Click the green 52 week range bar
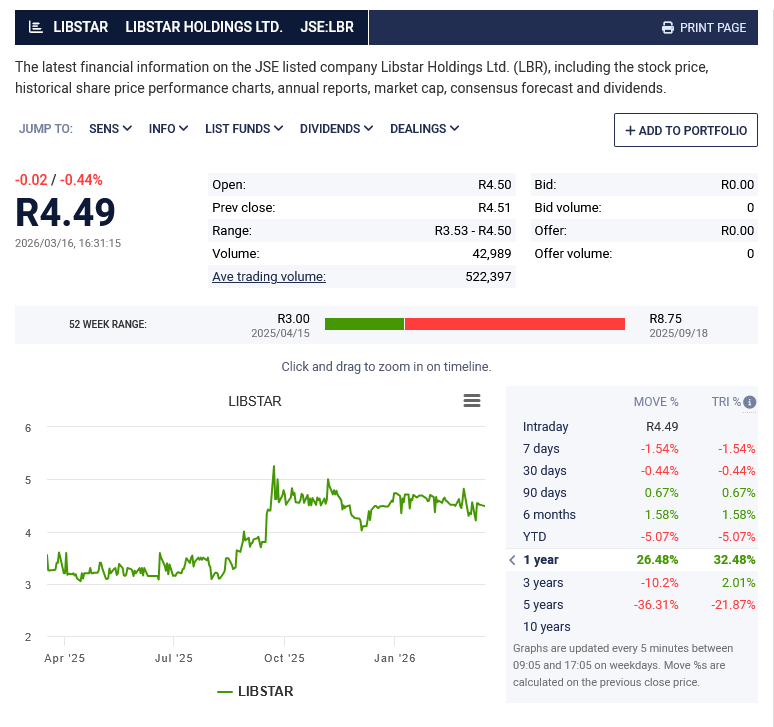 (364, 324)
